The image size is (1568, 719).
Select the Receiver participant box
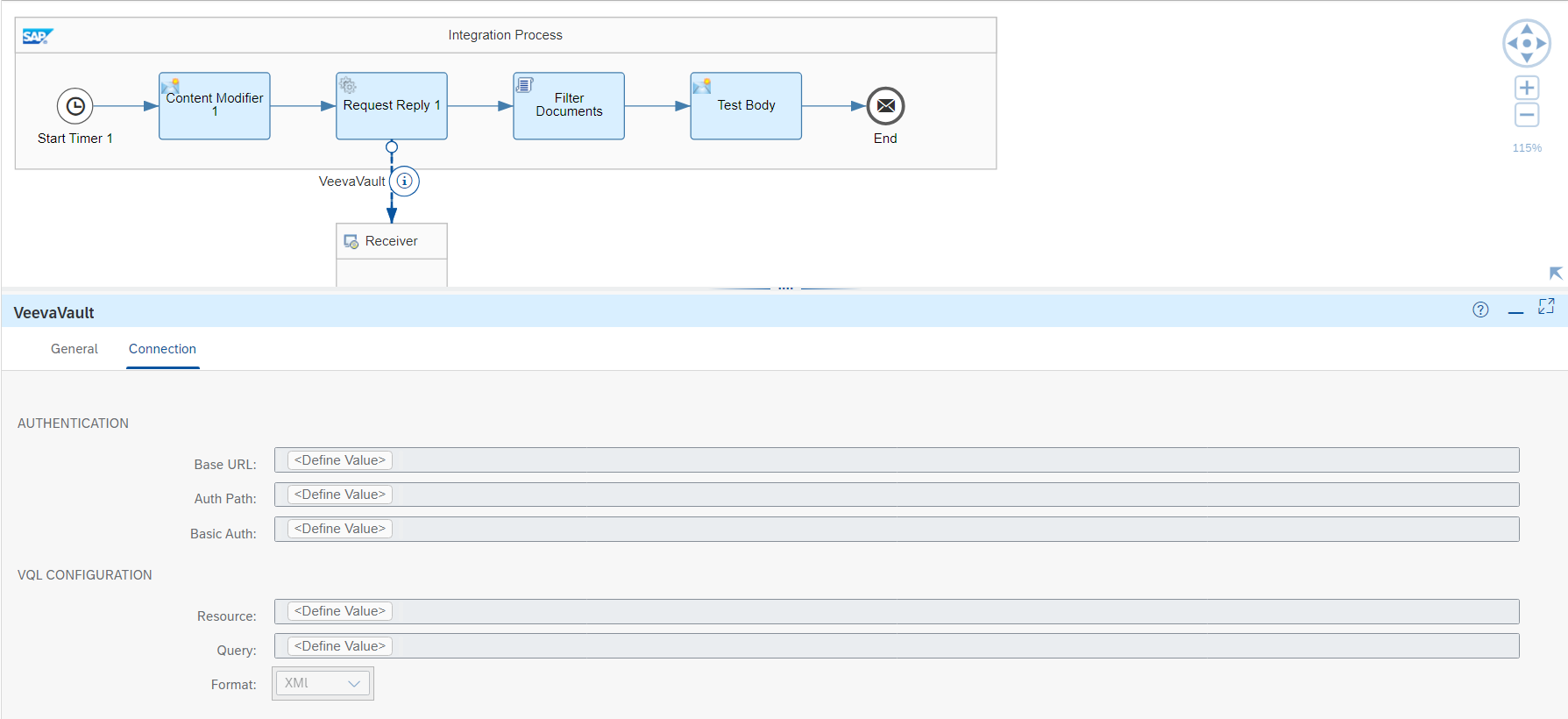point(392,254)
